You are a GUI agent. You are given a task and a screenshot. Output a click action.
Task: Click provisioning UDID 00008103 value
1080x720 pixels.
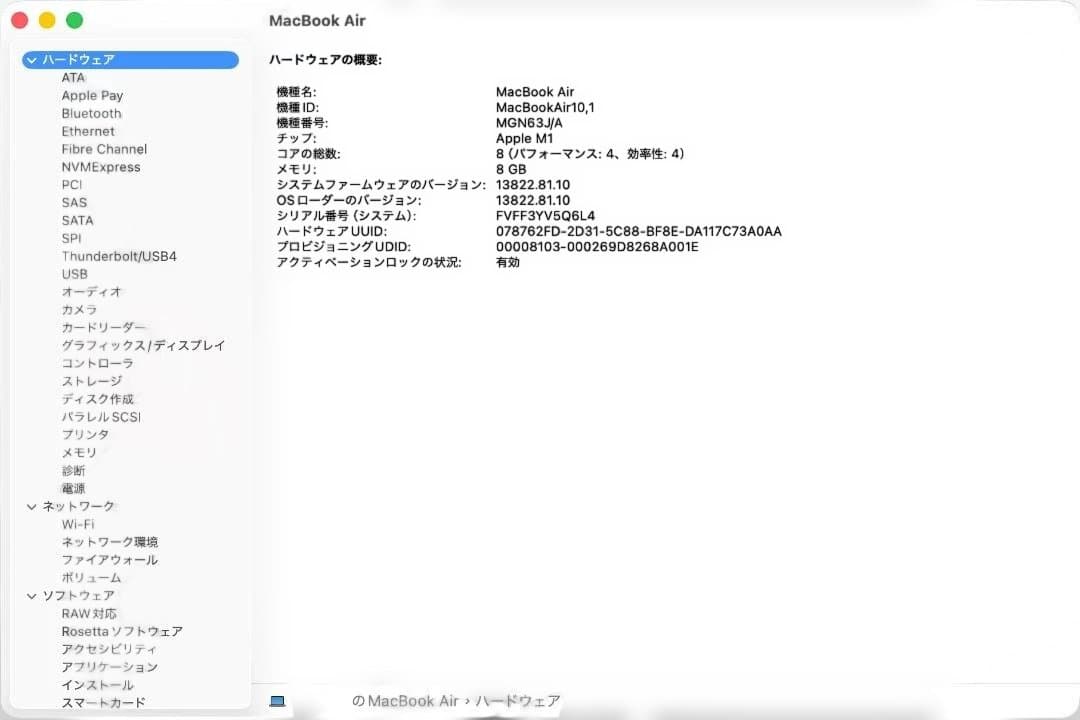tap(597, 247)
